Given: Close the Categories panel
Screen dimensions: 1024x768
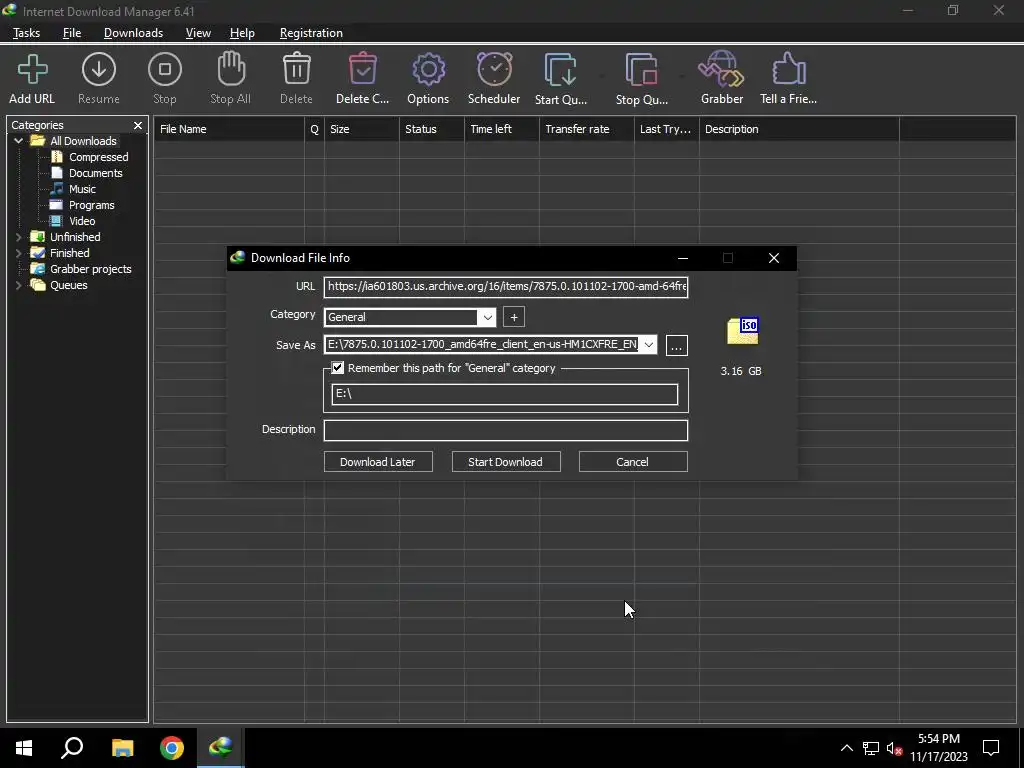Looking at the screenshot, I should (138, 125).
